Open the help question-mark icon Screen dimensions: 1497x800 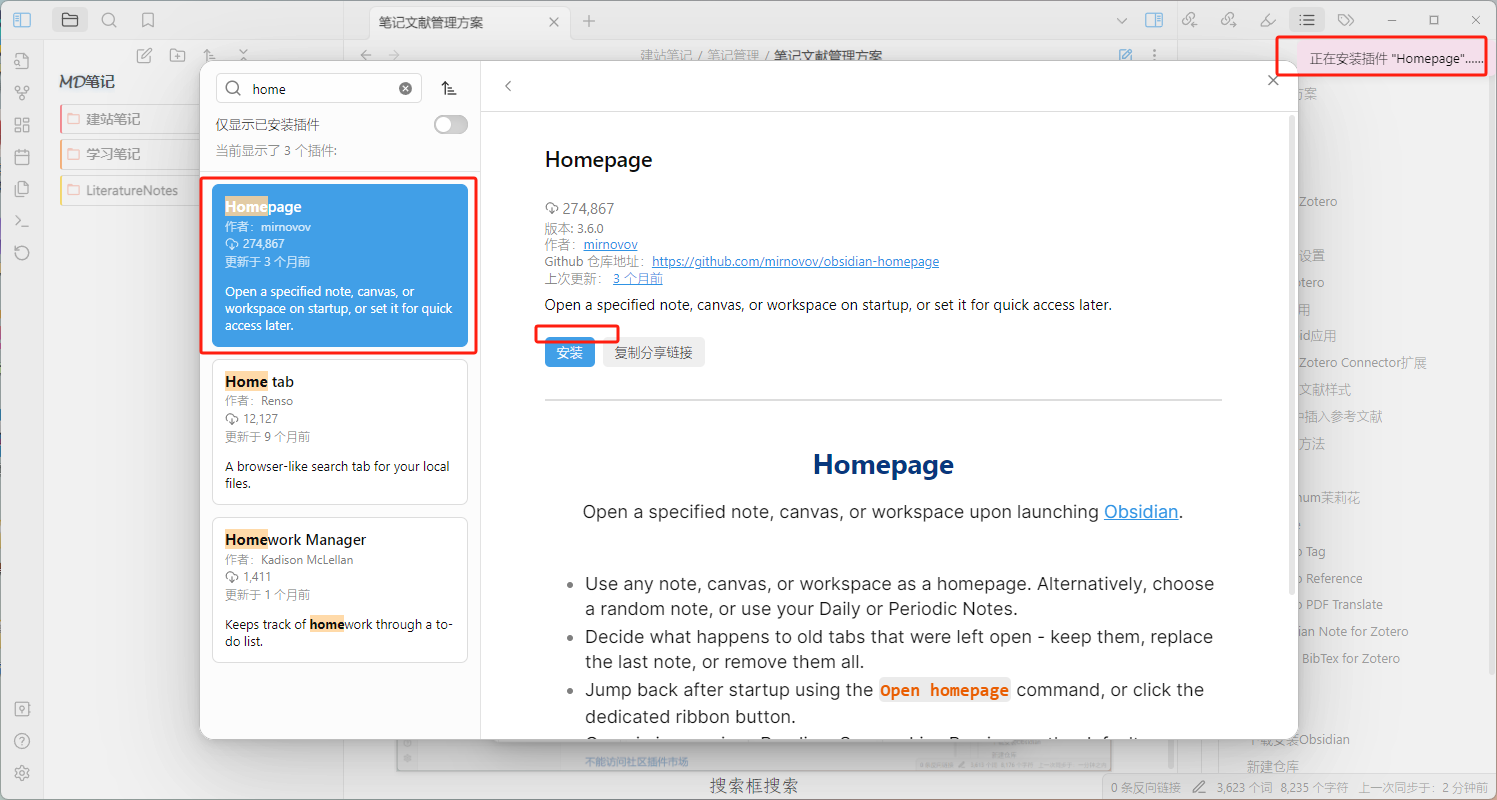(x=22, y=741)
